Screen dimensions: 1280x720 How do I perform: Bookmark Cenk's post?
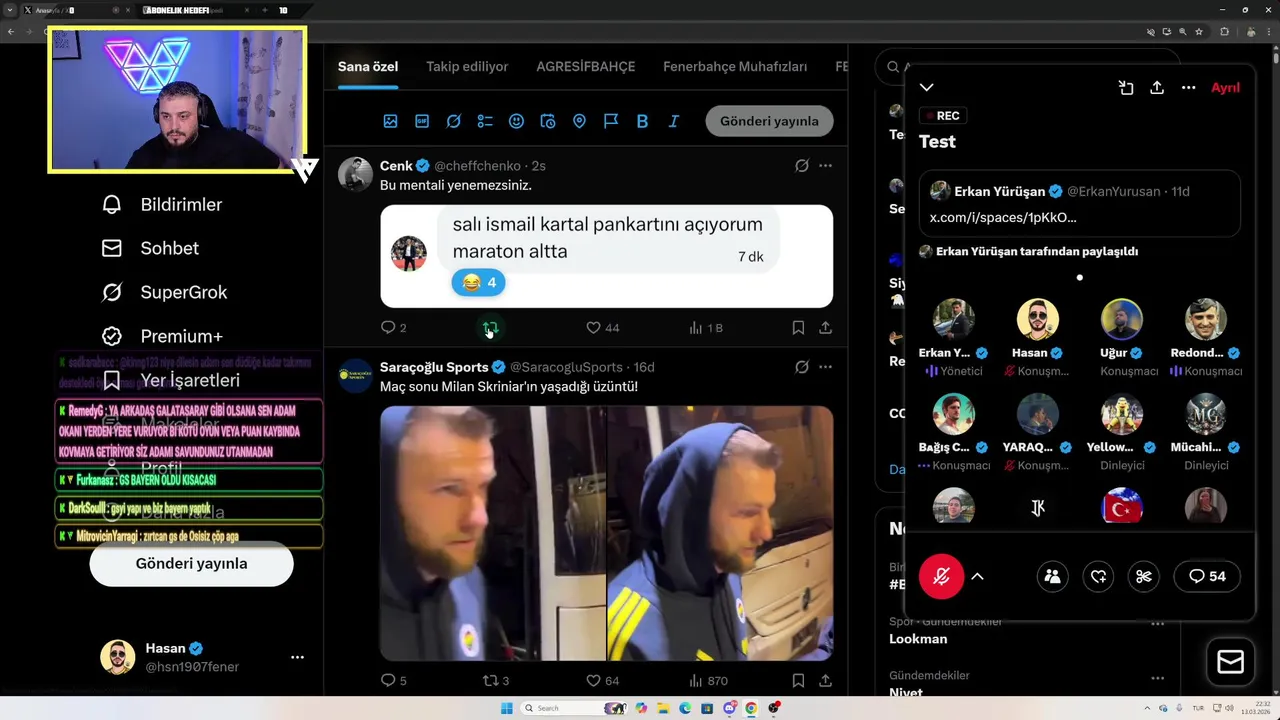click(798, 327)
